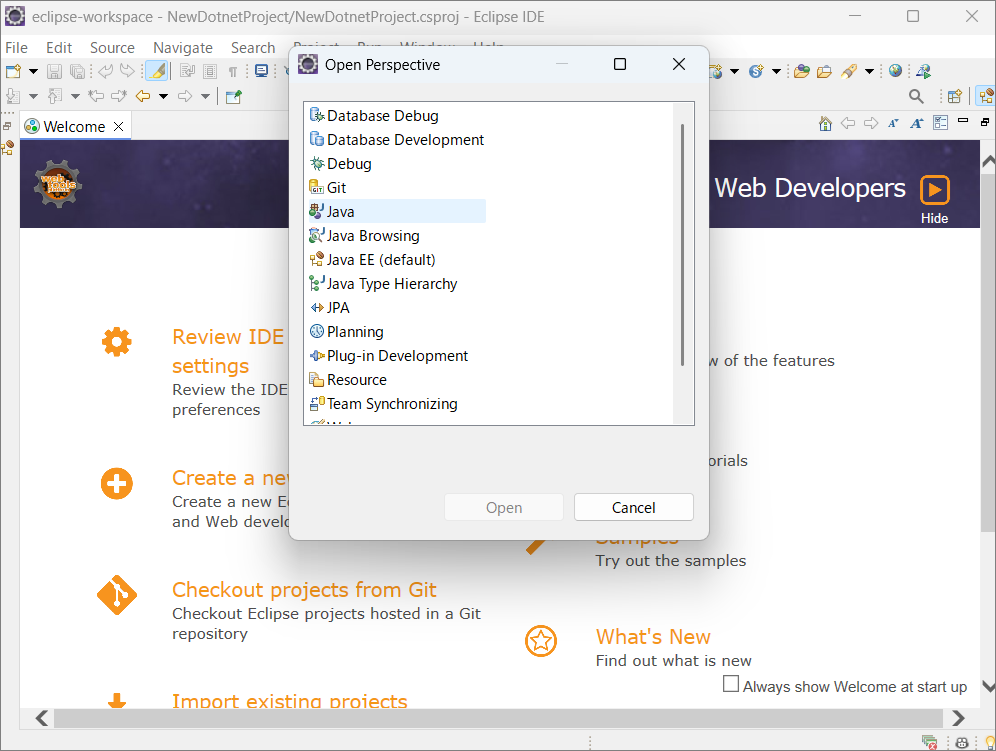
Task: Click Welcome horizontal scrollbar right arrow
Action: [x=958, y=718]
